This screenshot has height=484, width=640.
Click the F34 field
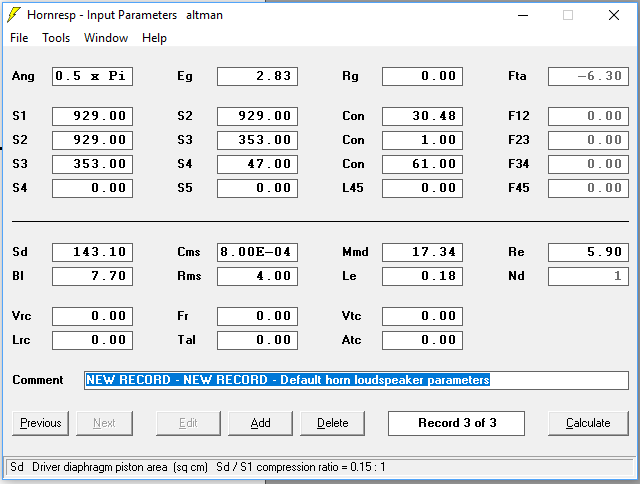[588, 164]
